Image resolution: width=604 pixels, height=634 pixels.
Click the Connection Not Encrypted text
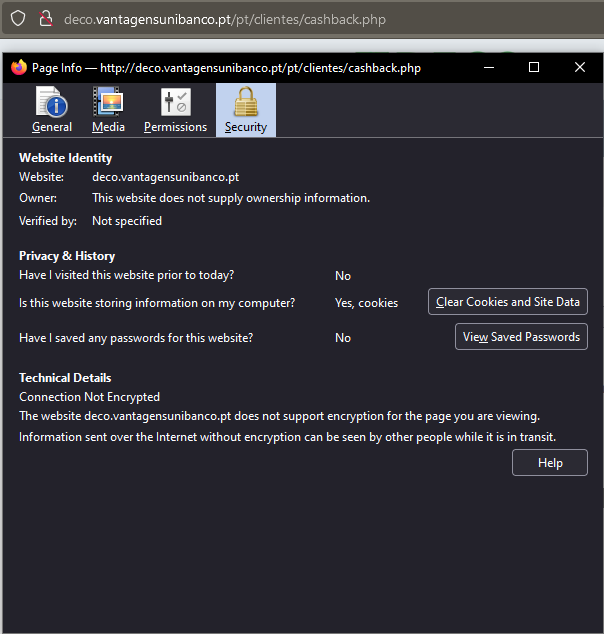[89, 397]
